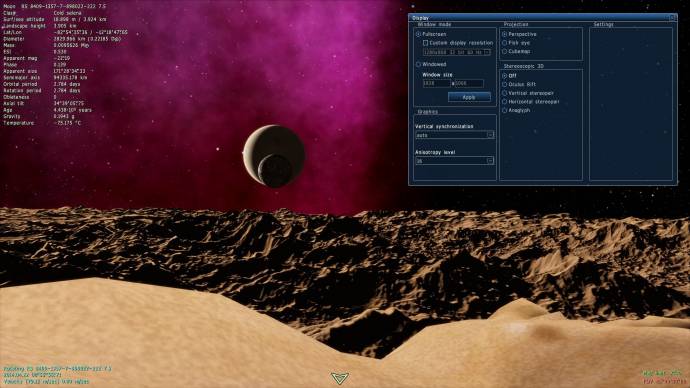Expand the Vertical synchronization dropdown
Image resolution: width=690 pixels, height=388 pixels.
[x=455, y=135]
